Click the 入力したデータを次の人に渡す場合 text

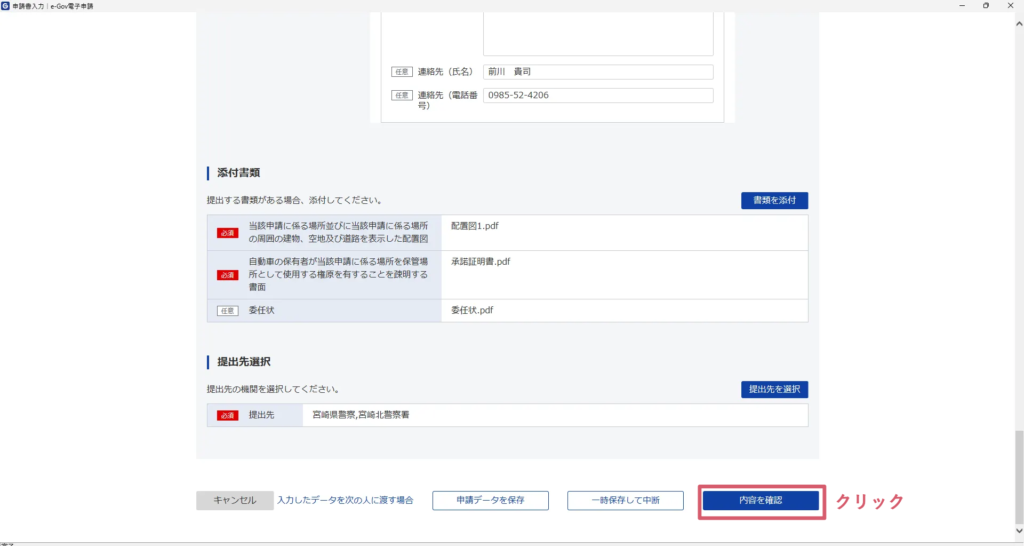coord(345,500)
